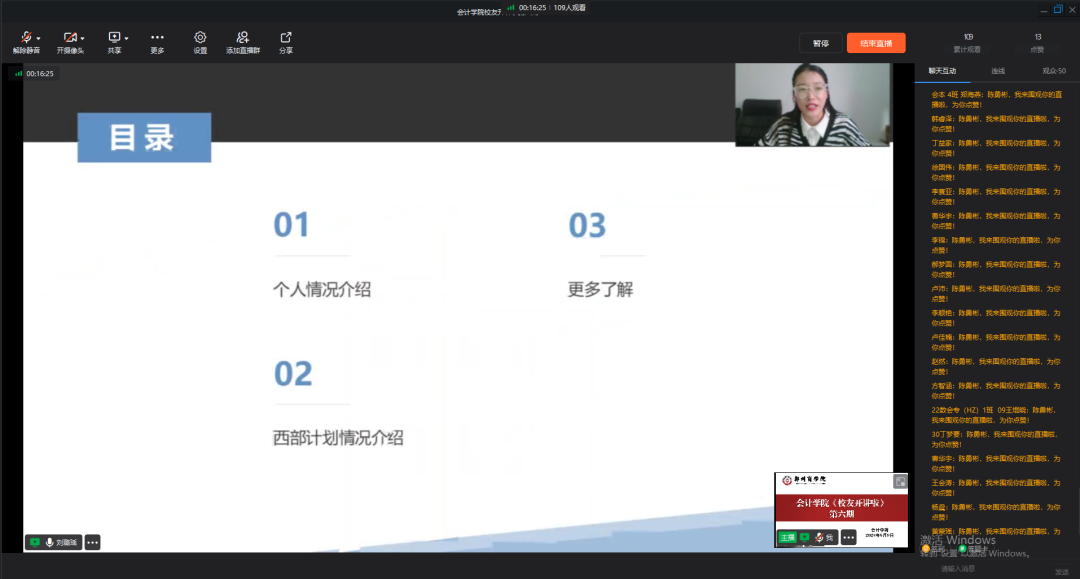Image resolution: width=1080 pixels, height=579 pixels.
Task: Switch to the 连线 tab
Action: pos(997,71)
